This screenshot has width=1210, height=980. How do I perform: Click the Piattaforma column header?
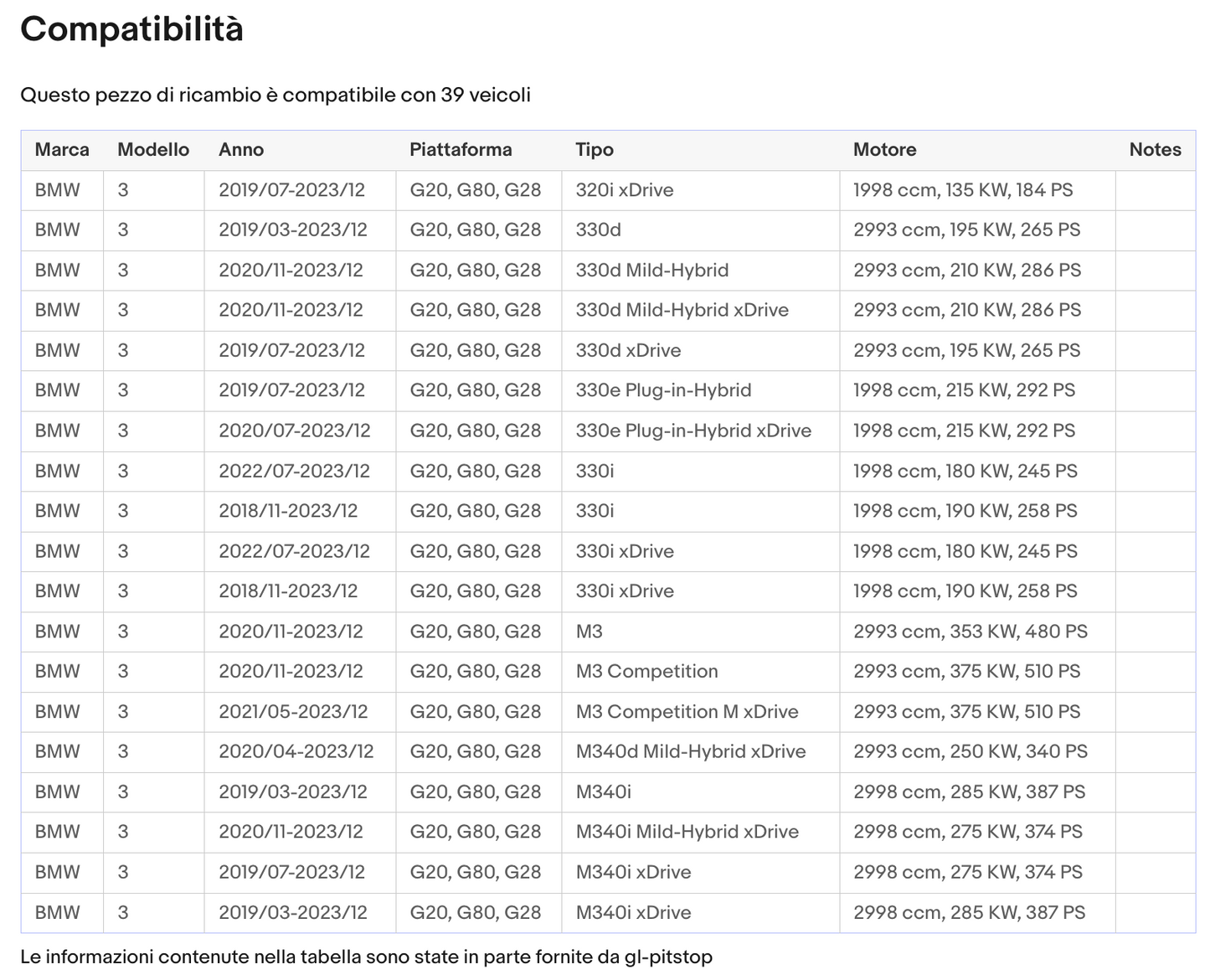coord(461,150)
